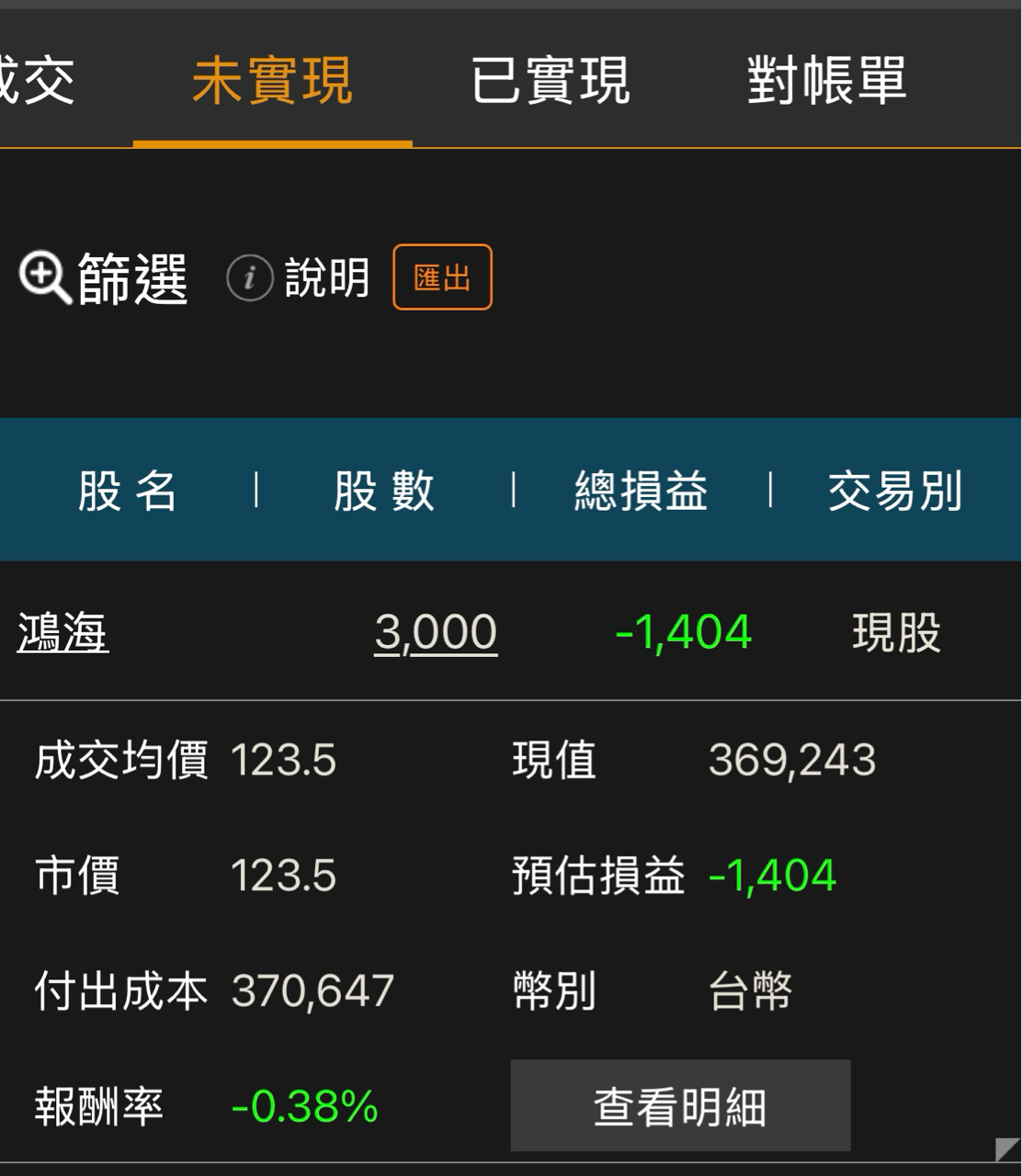Open the 對帳單 tab
The height and width of the screenshot is (1176, 1022).
pyautogui.click(x=827, y=80)
